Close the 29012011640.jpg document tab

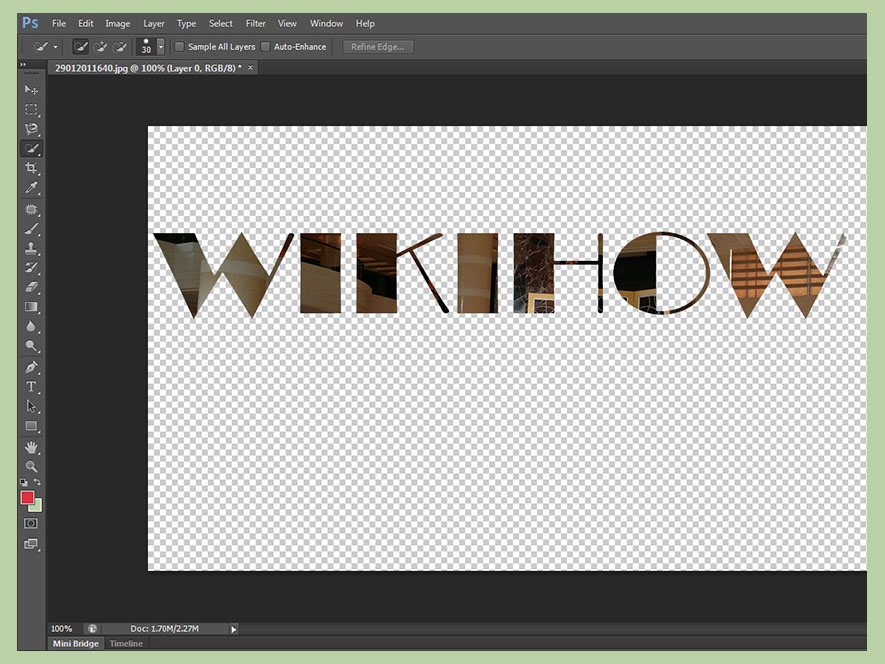point(251,68)
